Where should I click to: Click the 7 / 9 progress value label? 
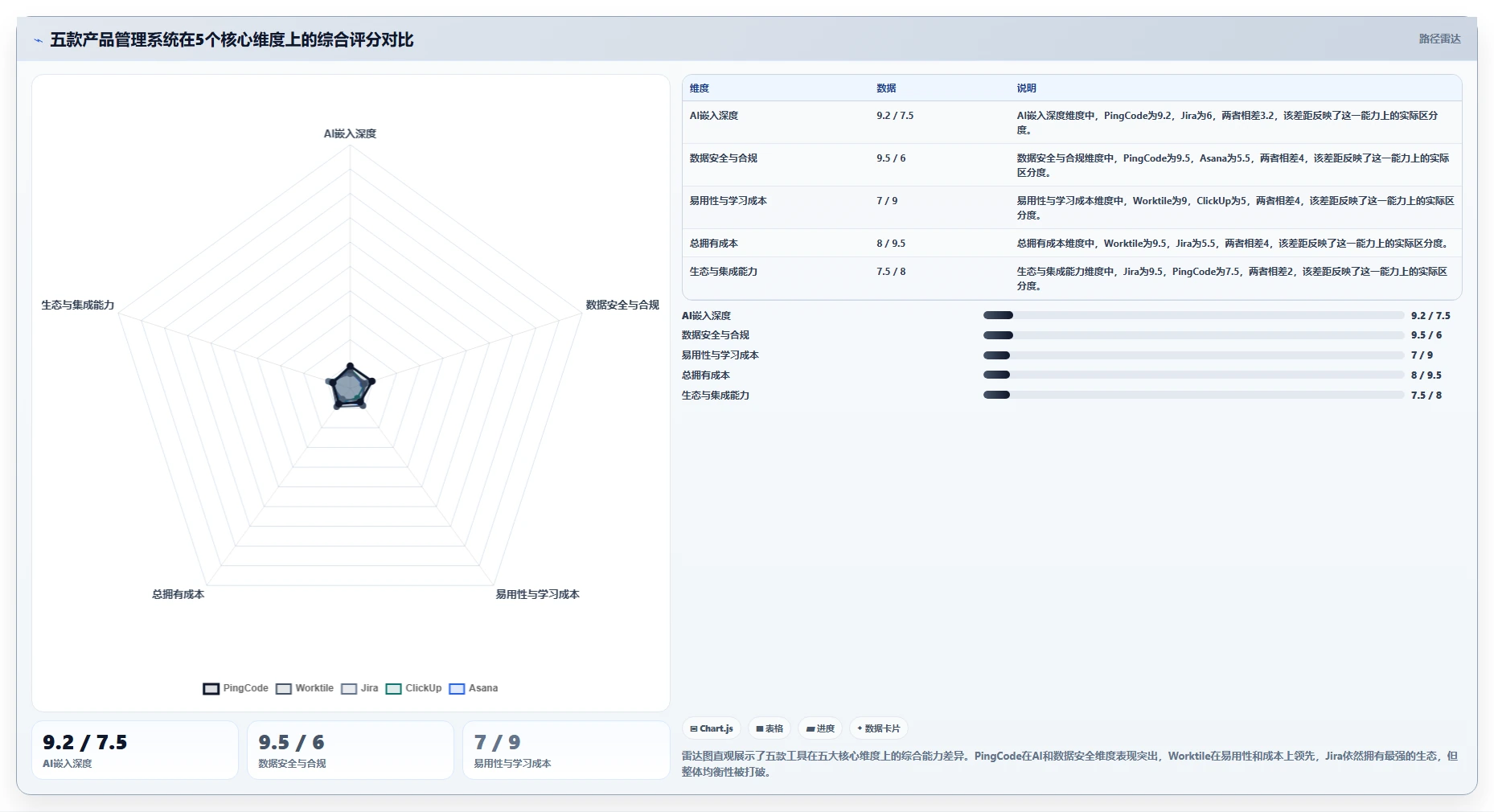coord(1422,355)
